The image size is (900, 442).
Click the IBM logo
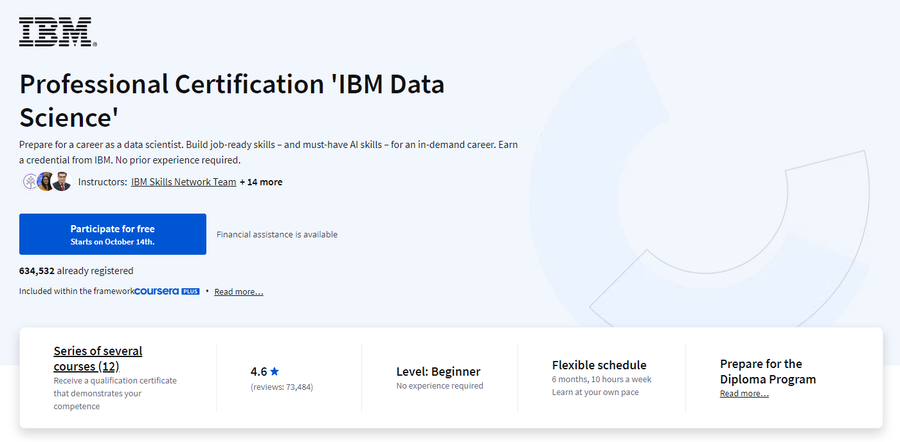tap(58, 32)
